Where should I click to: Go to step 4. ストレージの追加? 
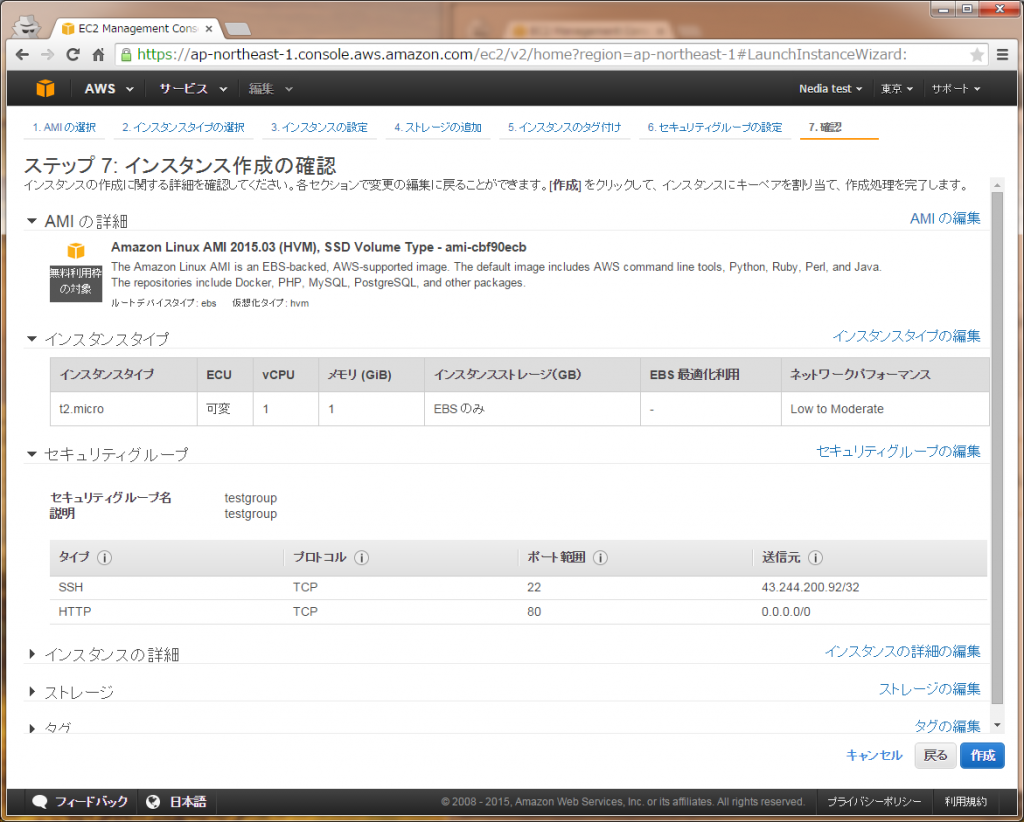pyautogui.click(x=438, y=127)
